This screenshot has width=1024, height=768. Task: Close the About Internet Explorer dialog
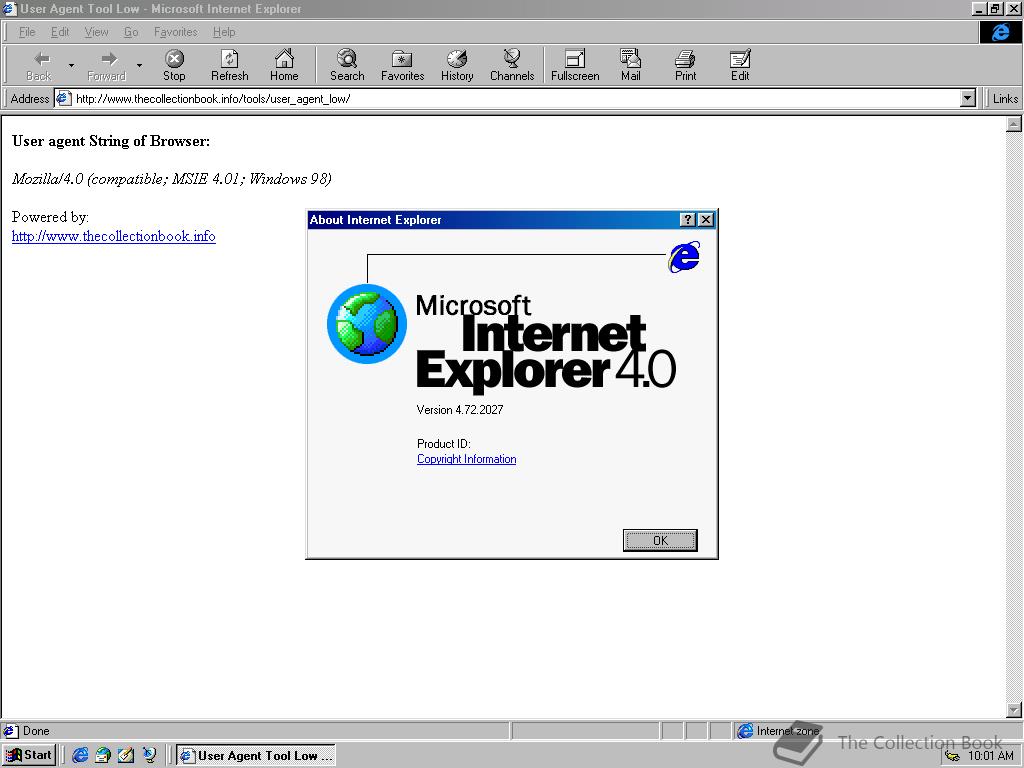tap(706, 220)
